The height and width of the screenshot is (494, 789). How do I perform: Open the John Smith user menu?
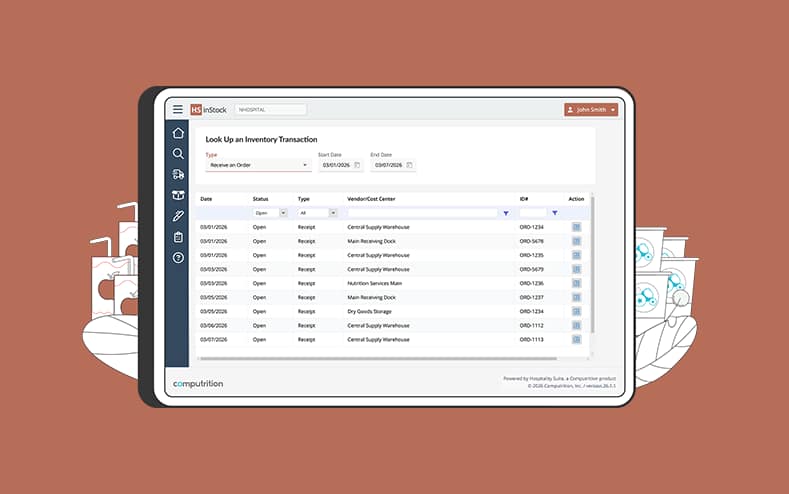click(x=591, y=110)
